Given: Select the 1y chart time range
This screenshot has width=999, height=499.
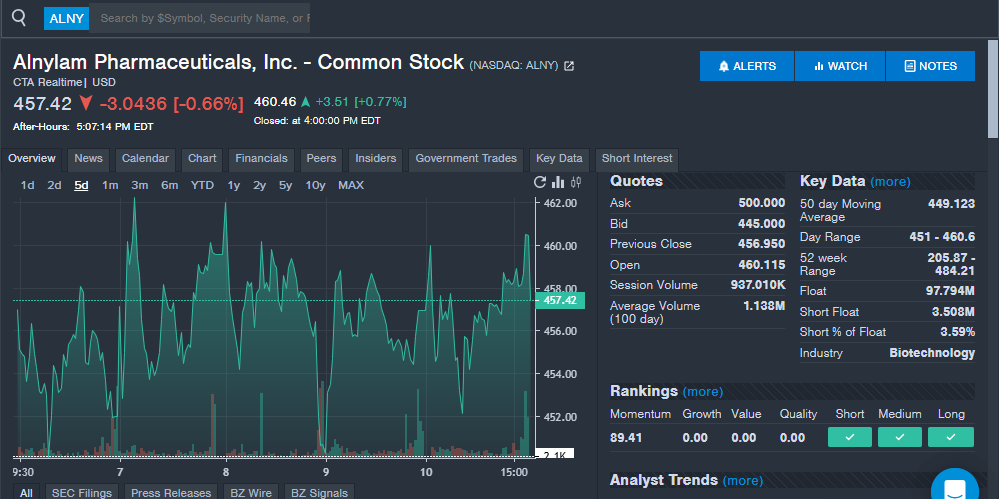Looking at the screenshot, I should click(234, 185).
